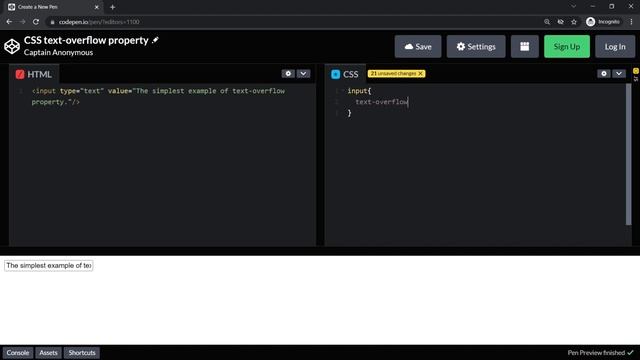The image size is (640, 360).
Task: Select the HTML editor tab
Action: tap(34, 74)
